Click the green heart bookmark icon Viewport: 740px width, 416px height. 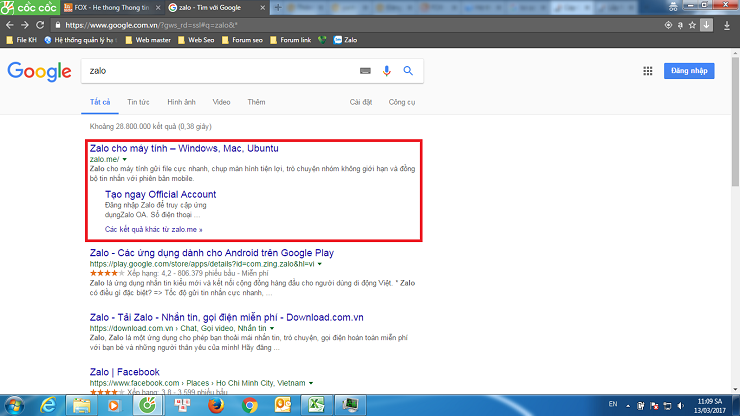coord(322,40)
